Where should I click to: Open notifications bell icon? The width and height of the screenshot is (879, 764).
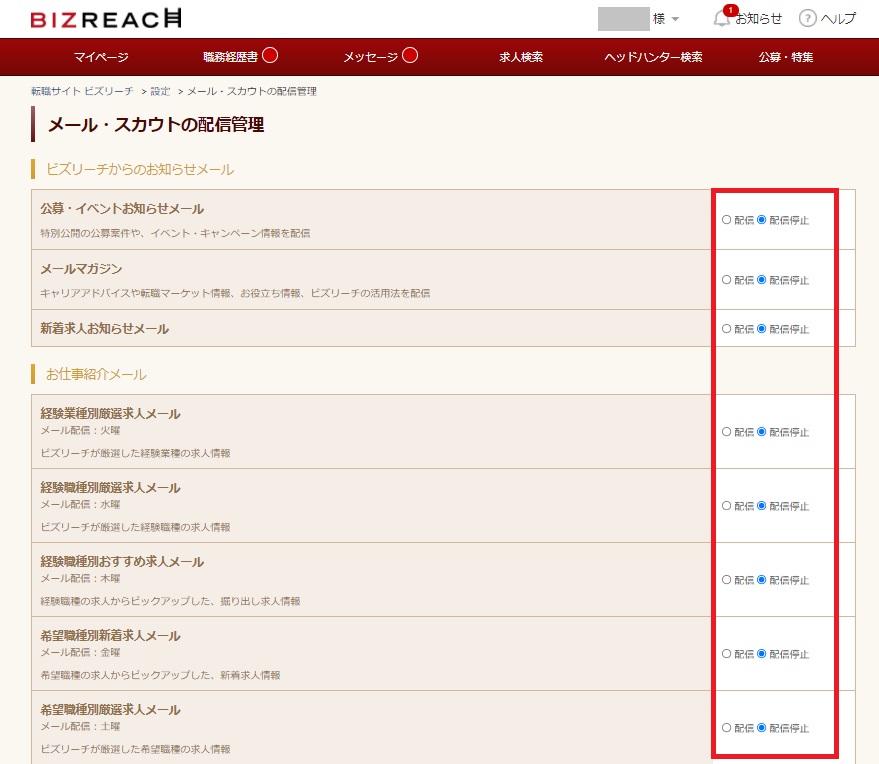(x=722, y=18)
